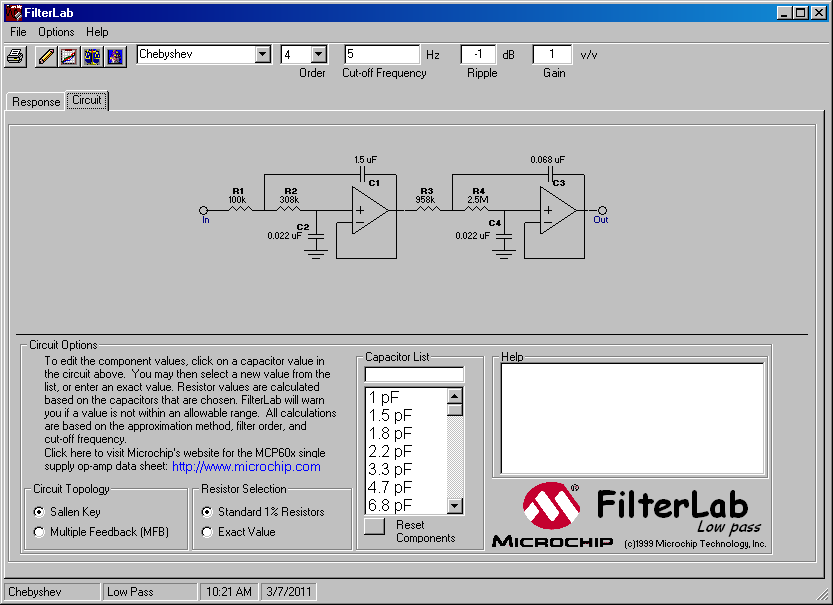The width and height of the screenshot is (833, 605).
Task: Click the 0.022 uF value of capacitor C2
Action: click(x=284, y=235)
